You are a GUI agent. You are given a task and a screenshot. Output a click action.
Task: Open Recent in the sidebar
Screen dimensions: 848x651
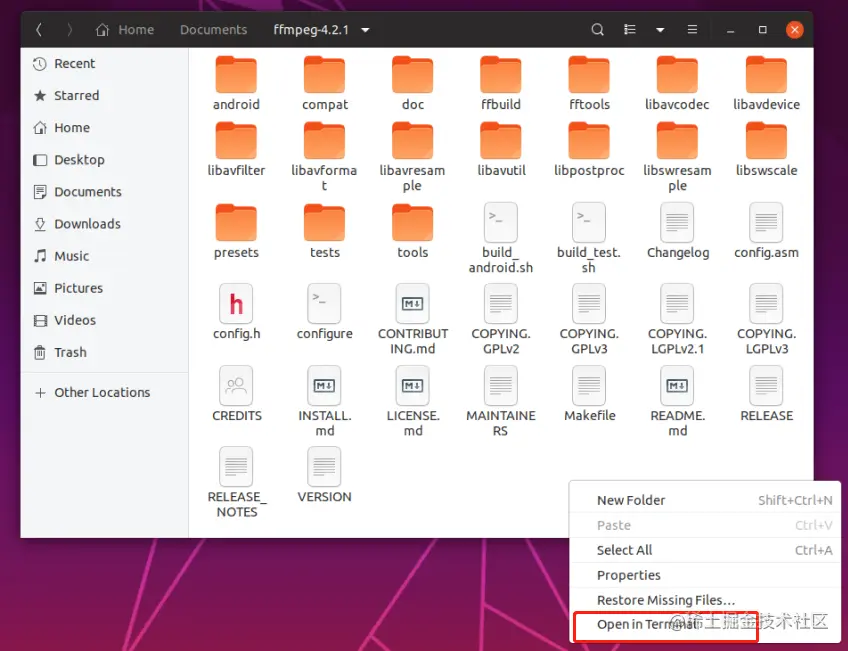[x=104, y=64]
